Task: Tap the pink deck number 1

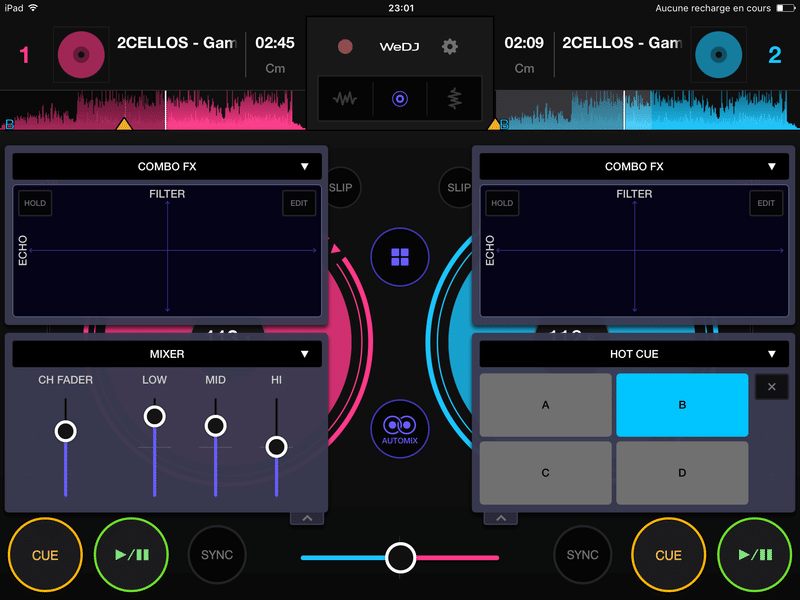Action: tap(24, 55)
